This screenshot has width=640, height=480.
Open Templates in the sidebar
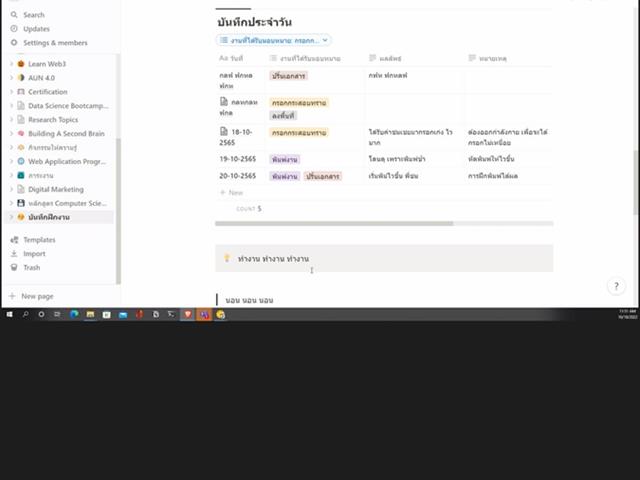point(39,240)
